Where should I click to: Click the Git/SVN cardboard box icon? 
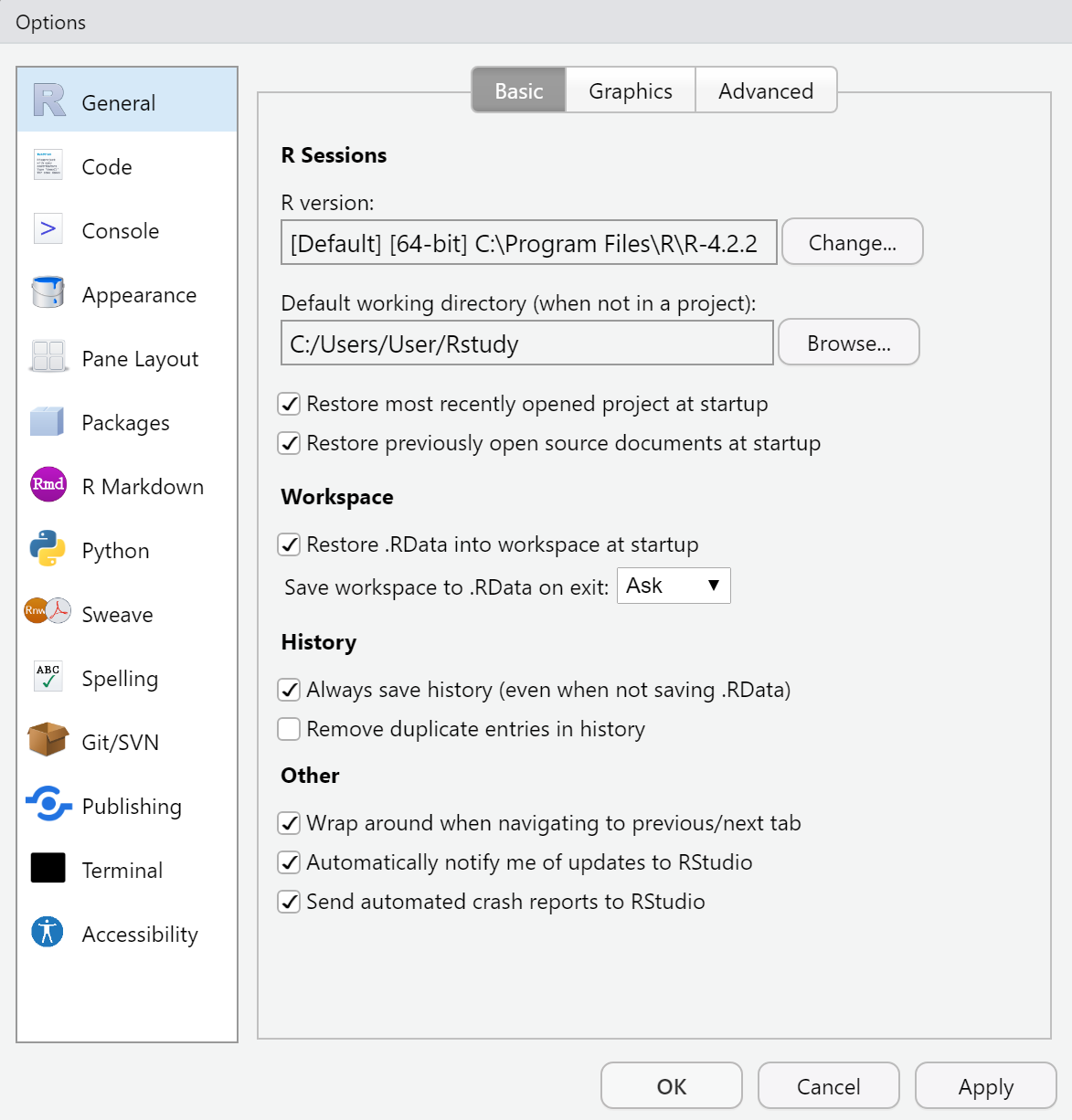[48, 740]
